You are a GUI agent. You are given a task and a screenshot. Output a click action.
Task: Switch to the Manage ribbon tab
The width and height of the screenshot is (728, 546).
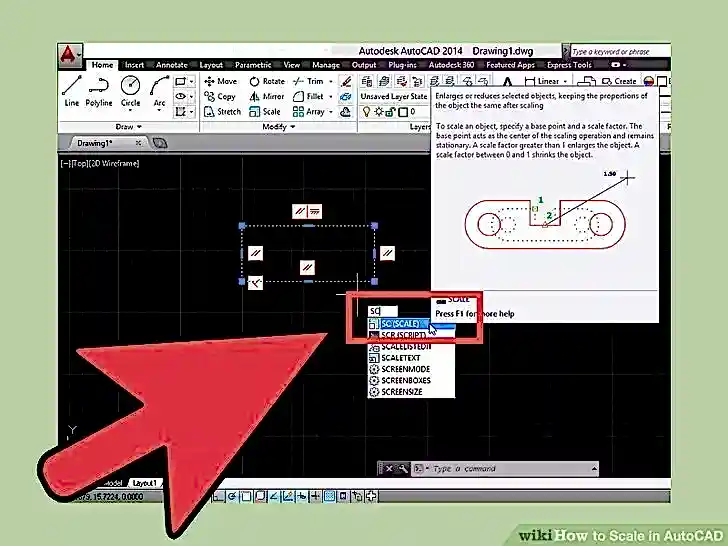pyautogui.click(x=325, y=65)
